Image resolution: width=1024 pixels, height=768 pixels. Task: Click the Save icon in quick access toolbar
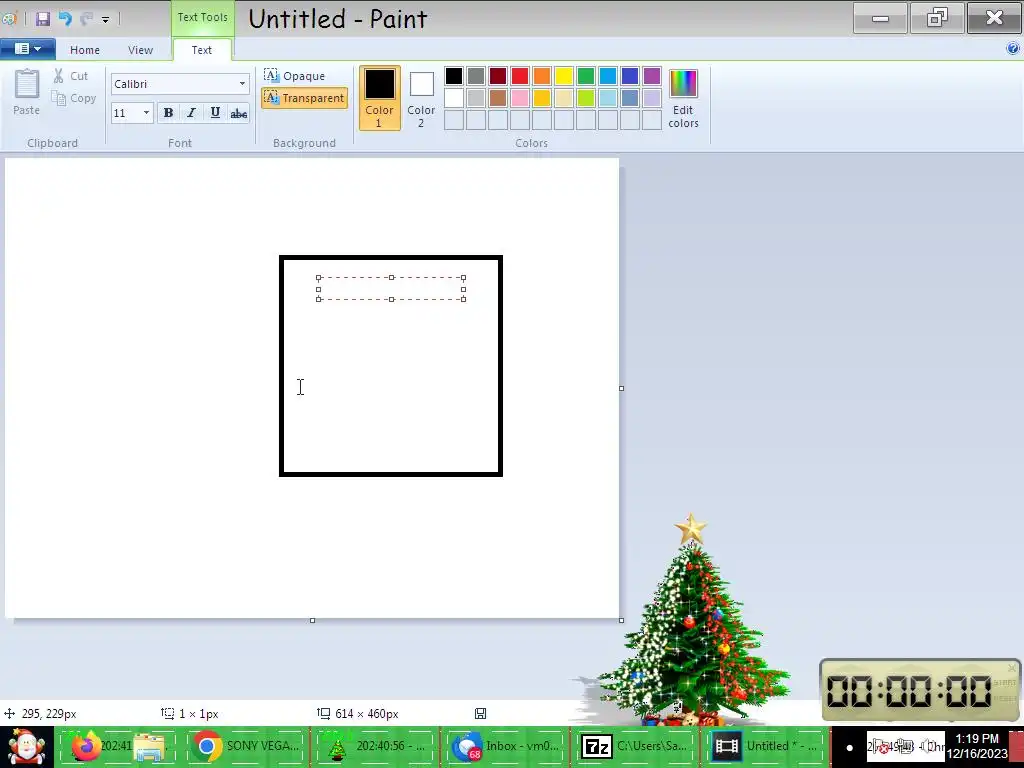click(43, 18)
